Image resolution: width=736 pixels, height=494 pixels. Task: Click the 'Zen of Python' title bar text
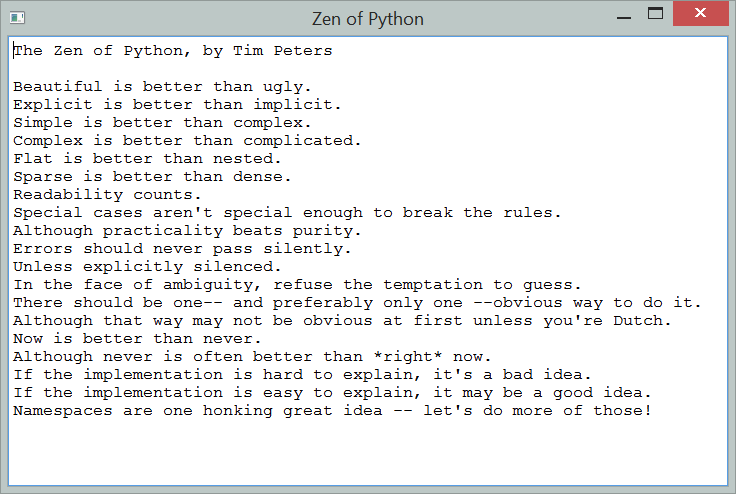tap(367, 19)
